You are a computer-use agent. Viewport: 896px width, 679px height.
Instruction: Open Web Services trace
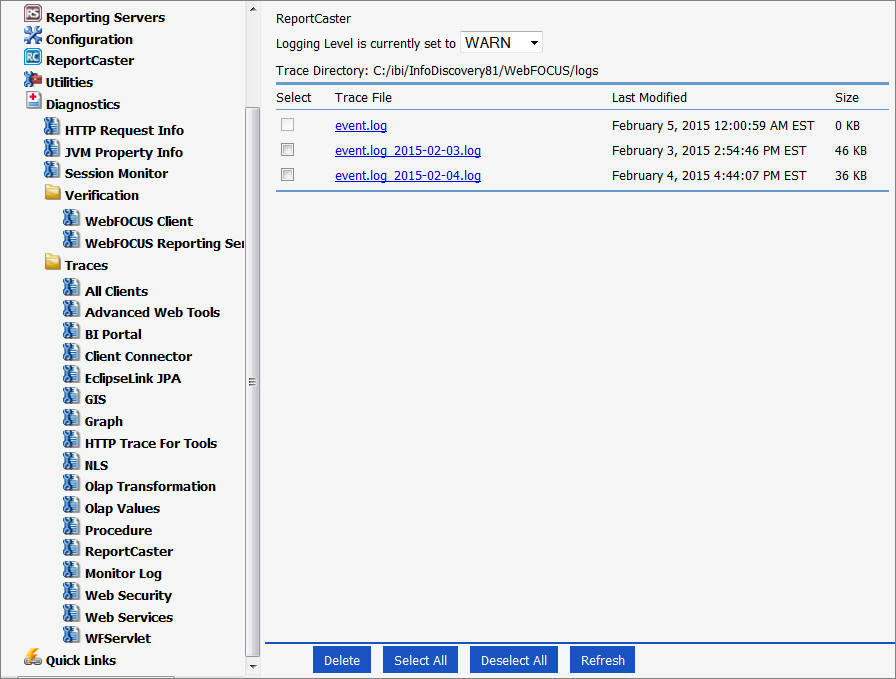129,617
